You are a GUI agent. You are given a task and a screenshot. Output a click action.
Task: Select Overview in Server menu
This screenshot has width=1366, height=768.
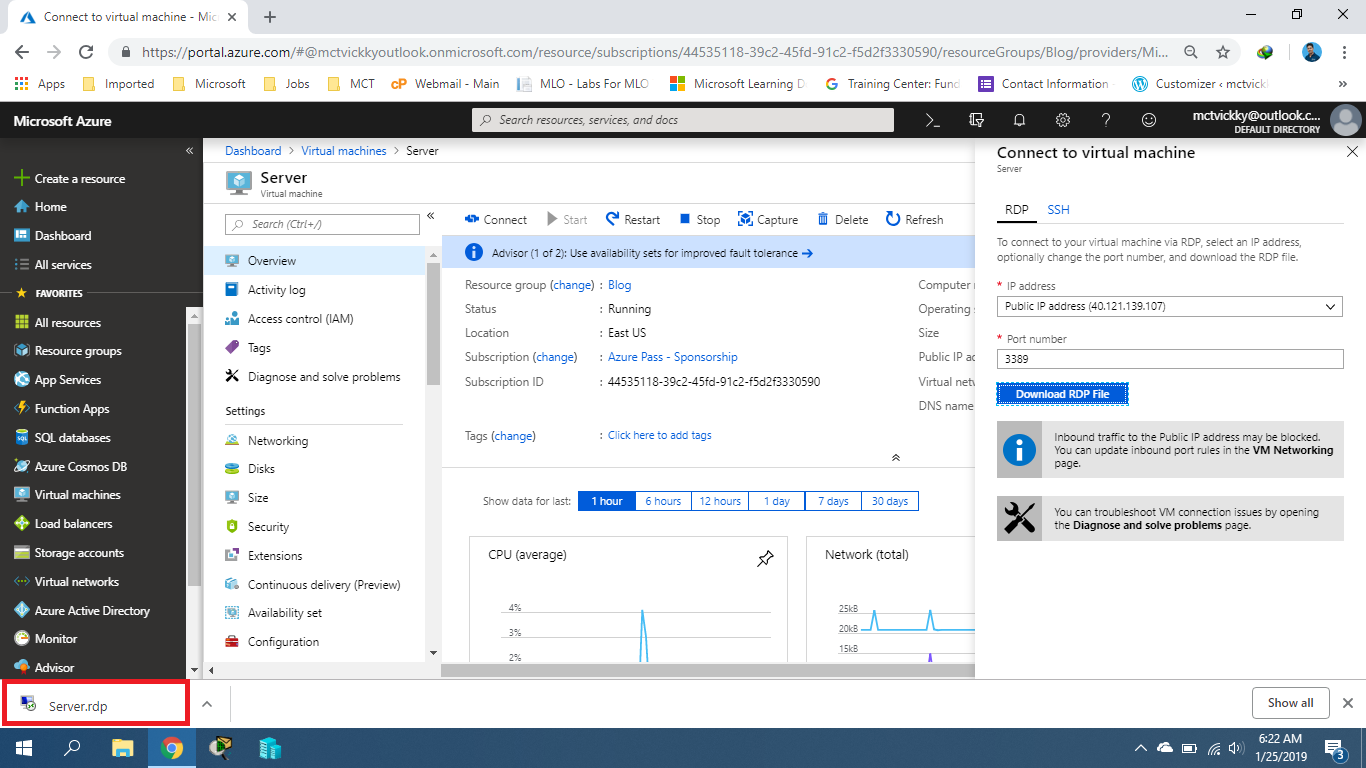314,261
